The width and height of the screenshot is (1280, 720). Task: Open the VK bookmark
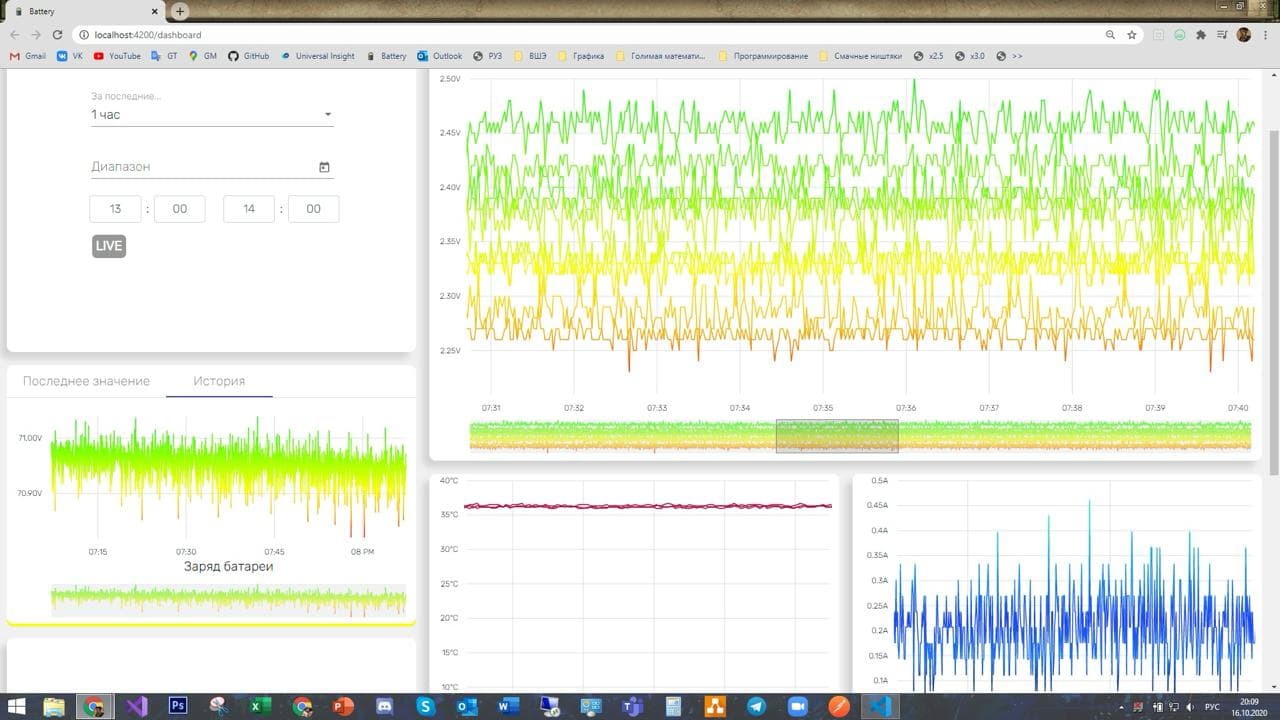(x=70, y=56)
